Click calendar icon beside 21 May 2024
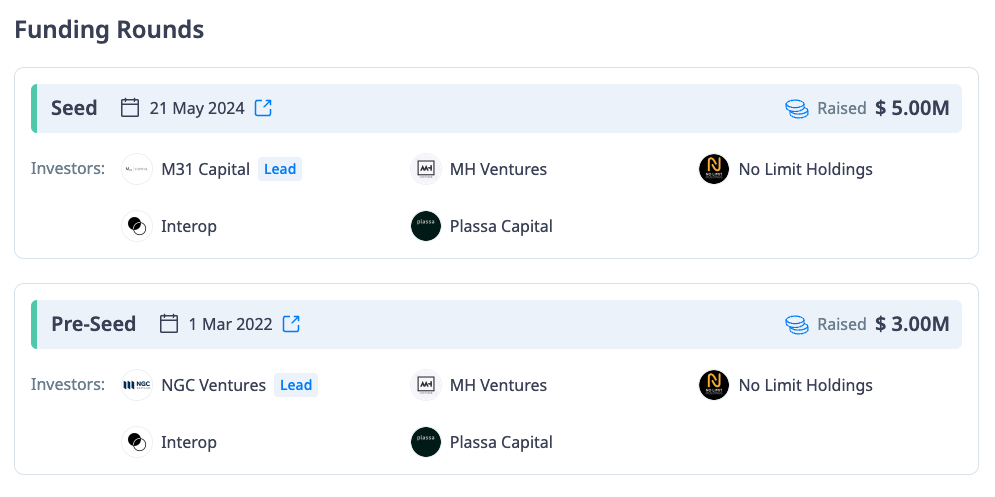Screen dimensions: 995x497 (x=130, y=108)
